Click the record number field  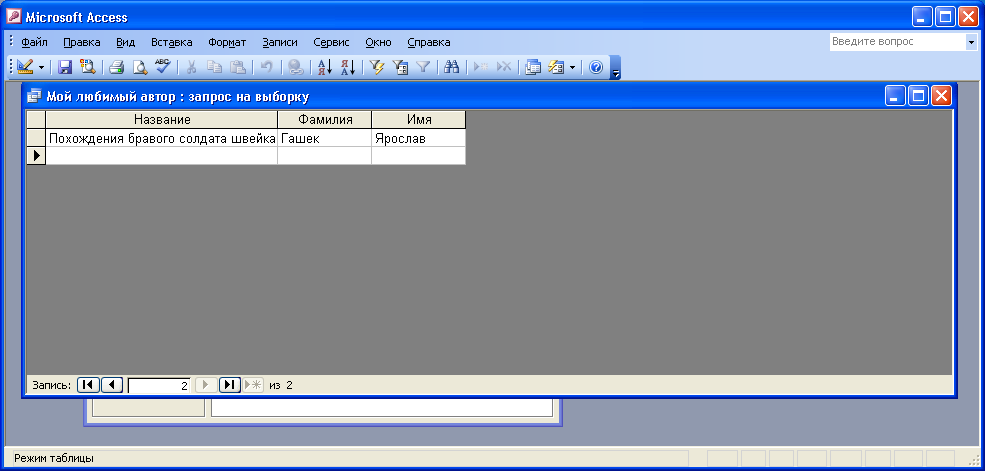click(x=160, y=386)
